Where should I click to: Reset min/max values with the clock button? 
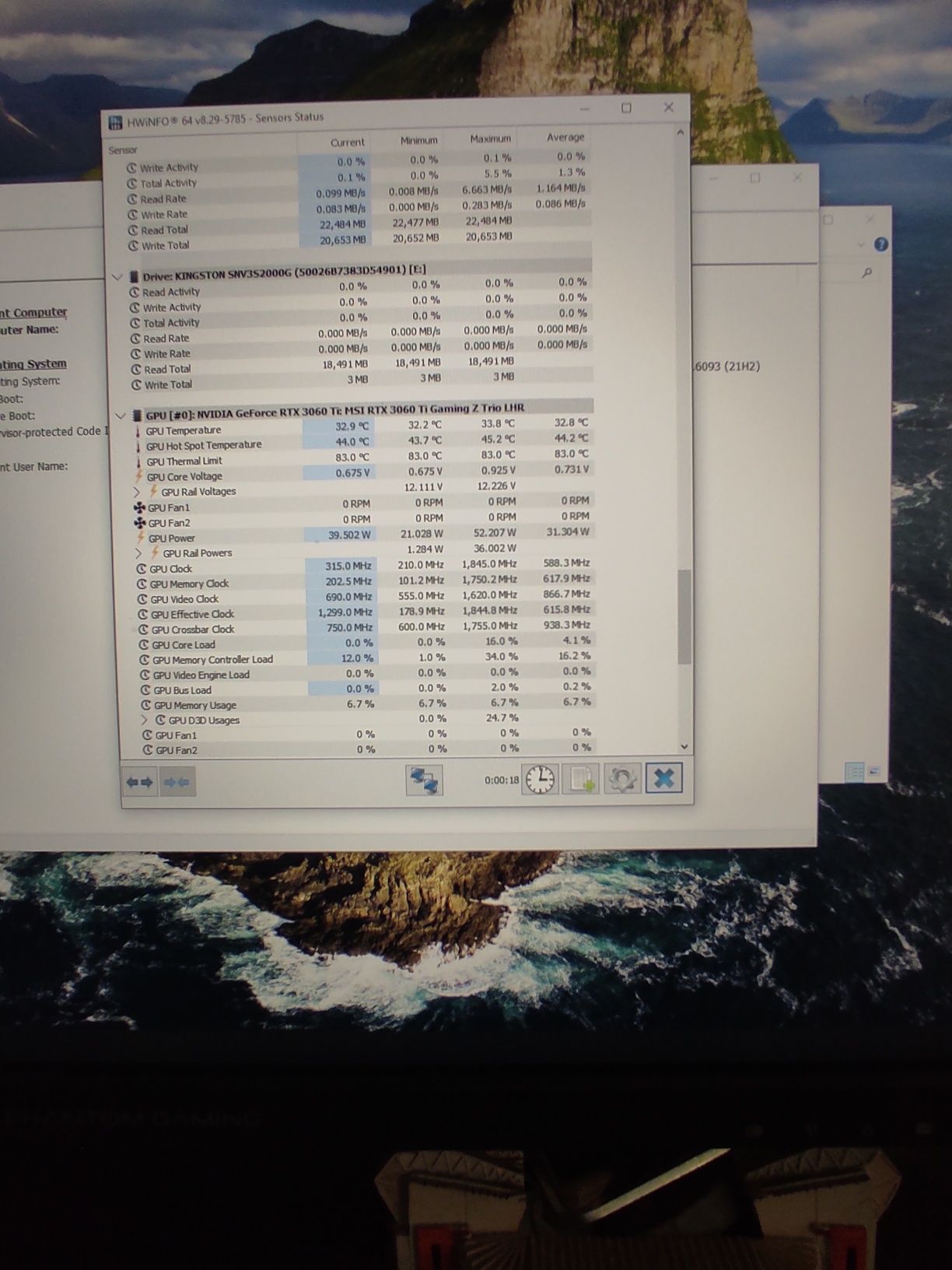tap(541, 779)
